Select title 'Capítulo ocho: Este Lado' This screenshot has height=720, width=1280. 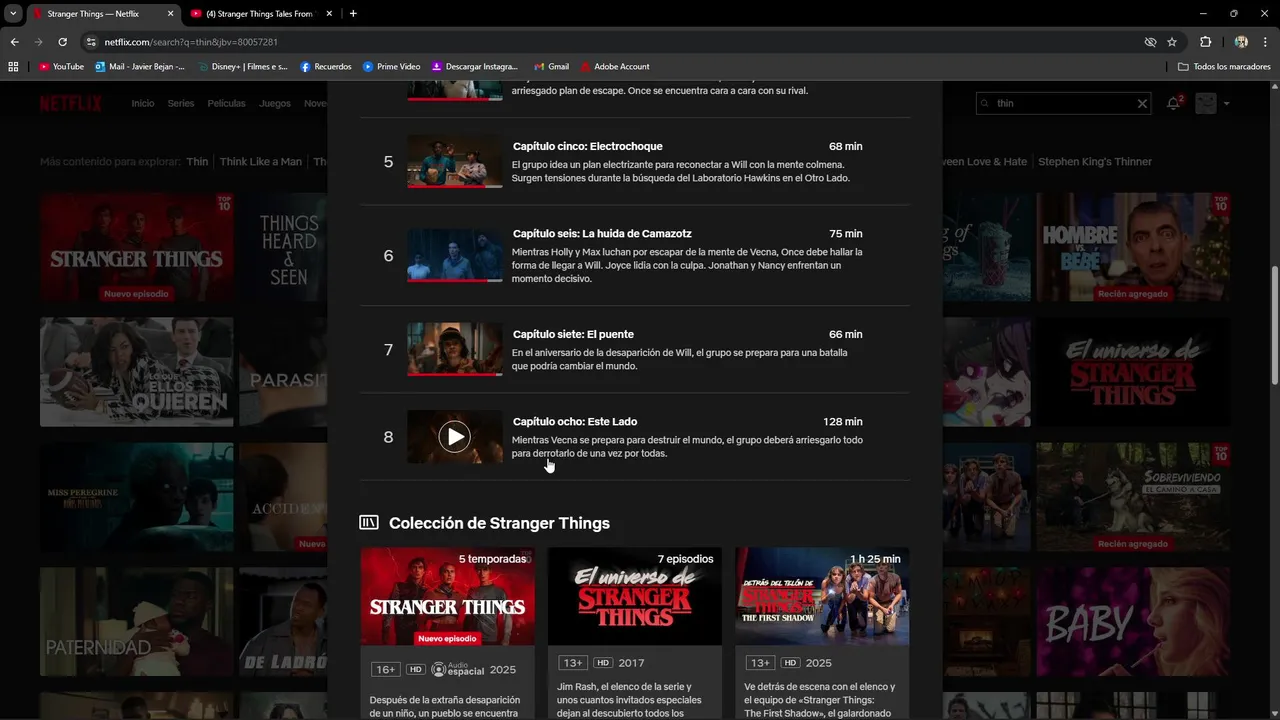pyautogui.click(x=575, y=421)
